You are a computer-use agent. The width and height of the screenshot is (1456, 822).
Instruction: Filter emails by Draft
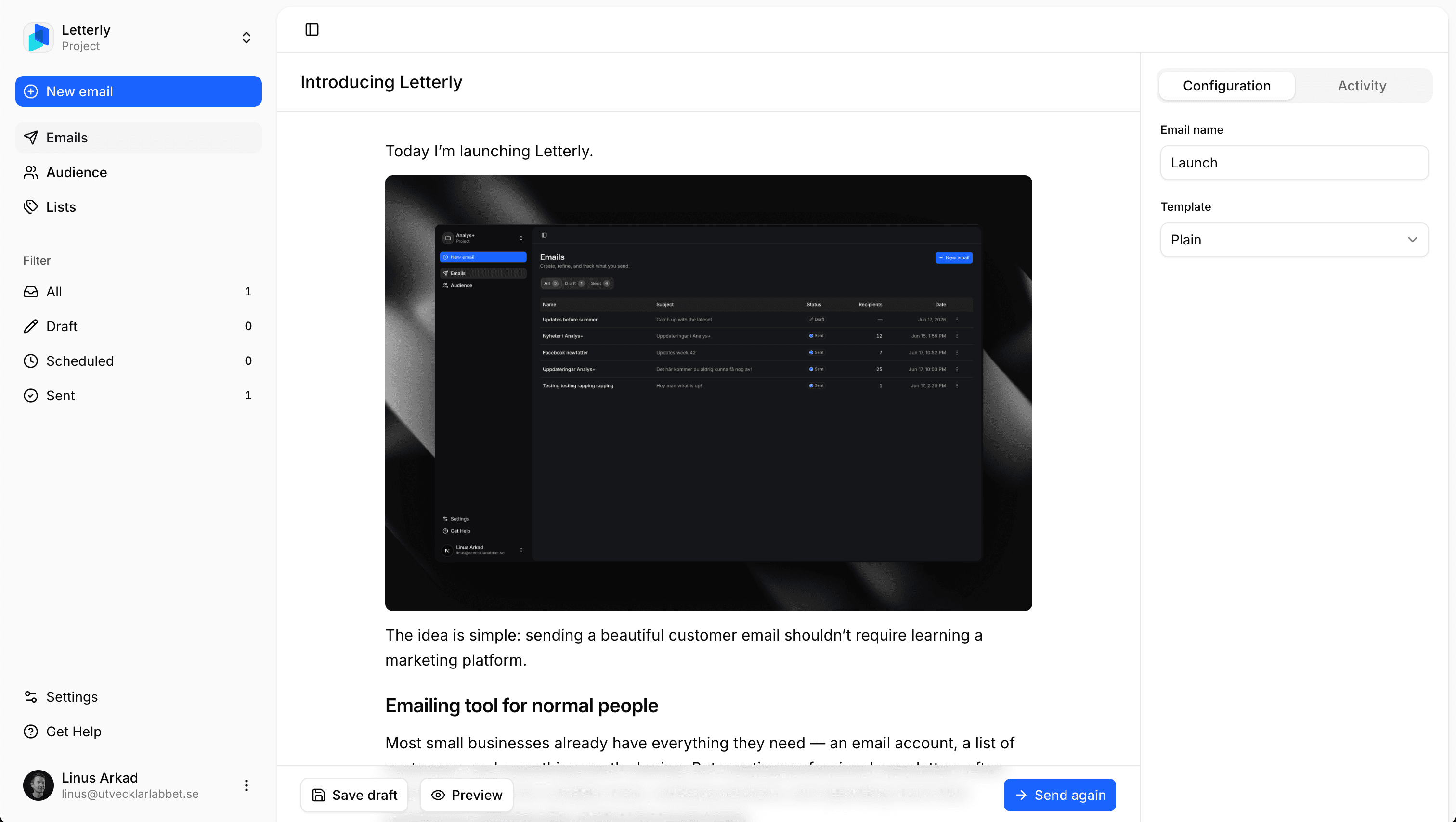tap(139, 327)
